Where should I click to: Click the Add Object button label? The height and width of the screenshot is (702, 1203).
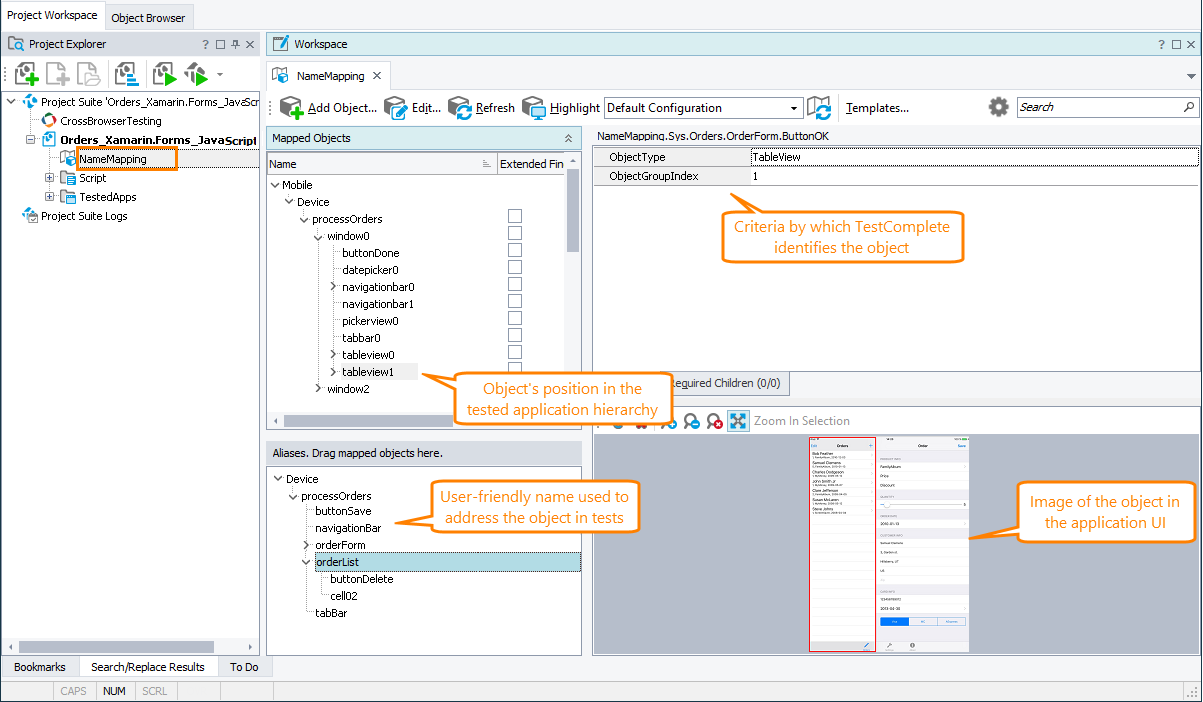(x=342, y=108)
